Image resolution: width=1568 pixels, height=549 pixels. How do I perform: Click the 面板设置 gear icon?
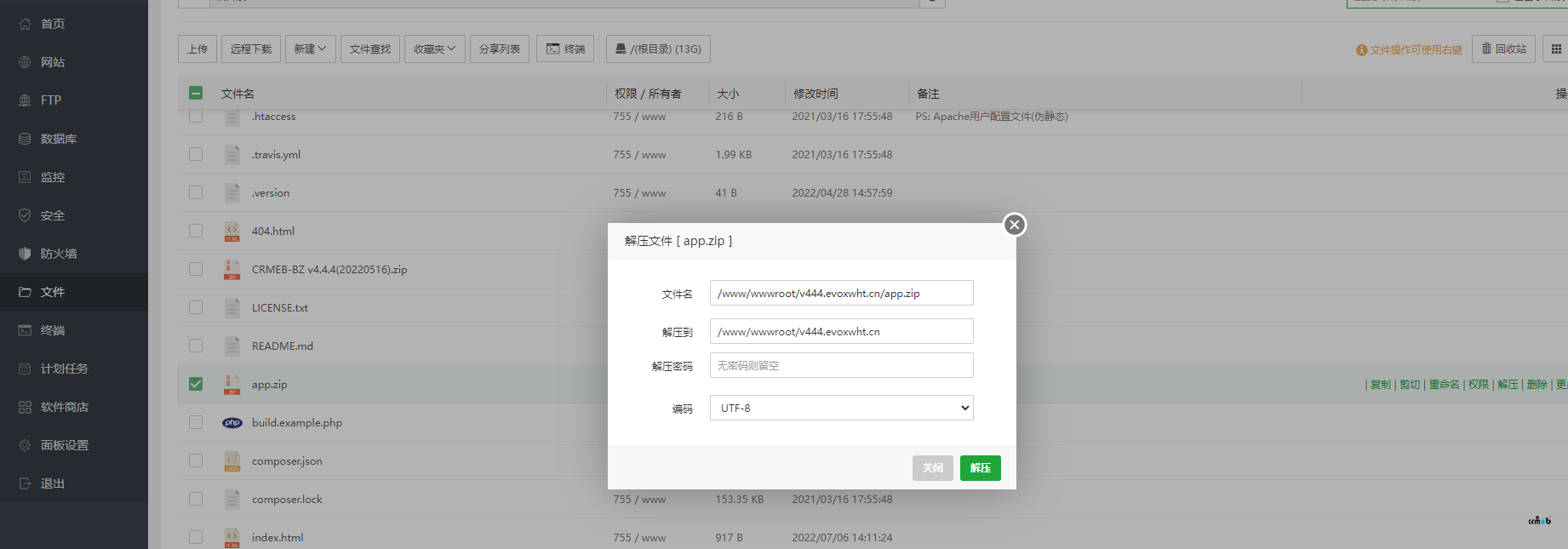pos(25,445)
